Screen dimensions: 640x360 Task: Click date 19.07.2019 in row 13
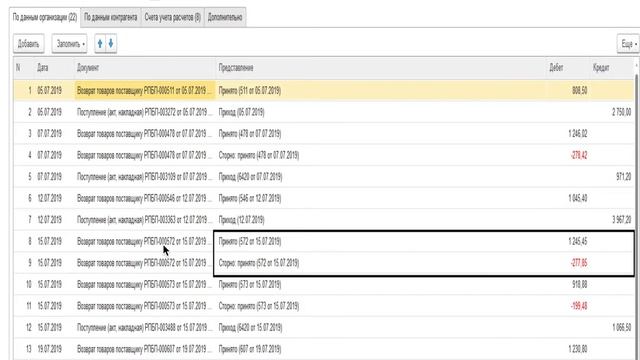pos(49,349)
